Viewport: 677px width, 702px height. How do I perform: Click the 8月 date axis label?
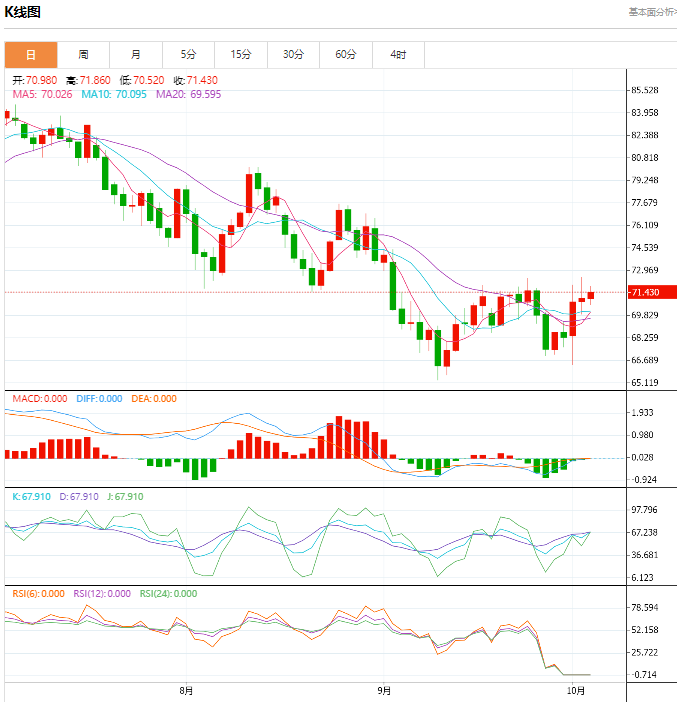[186, 691]
